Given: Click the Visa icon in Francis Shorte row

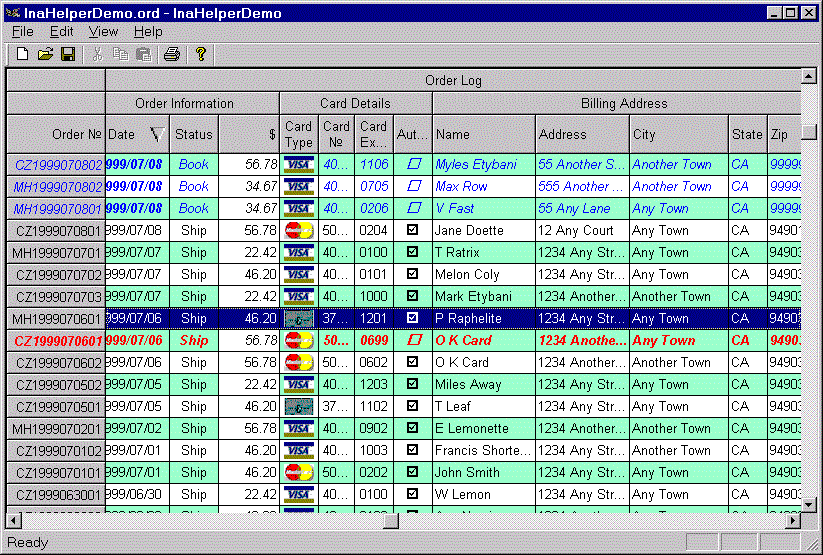Looking at the screenshot, I should click(x=299, y=451).
